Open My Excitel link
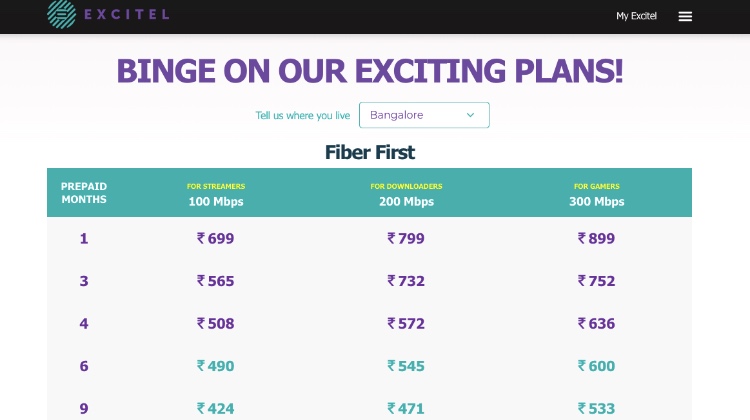 (636, 16)
